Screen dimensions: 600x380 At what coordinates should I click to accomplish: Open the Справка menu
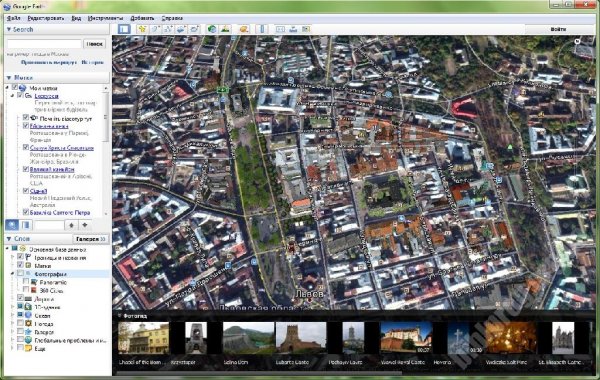pyautogui.click(x=172, y=18)
